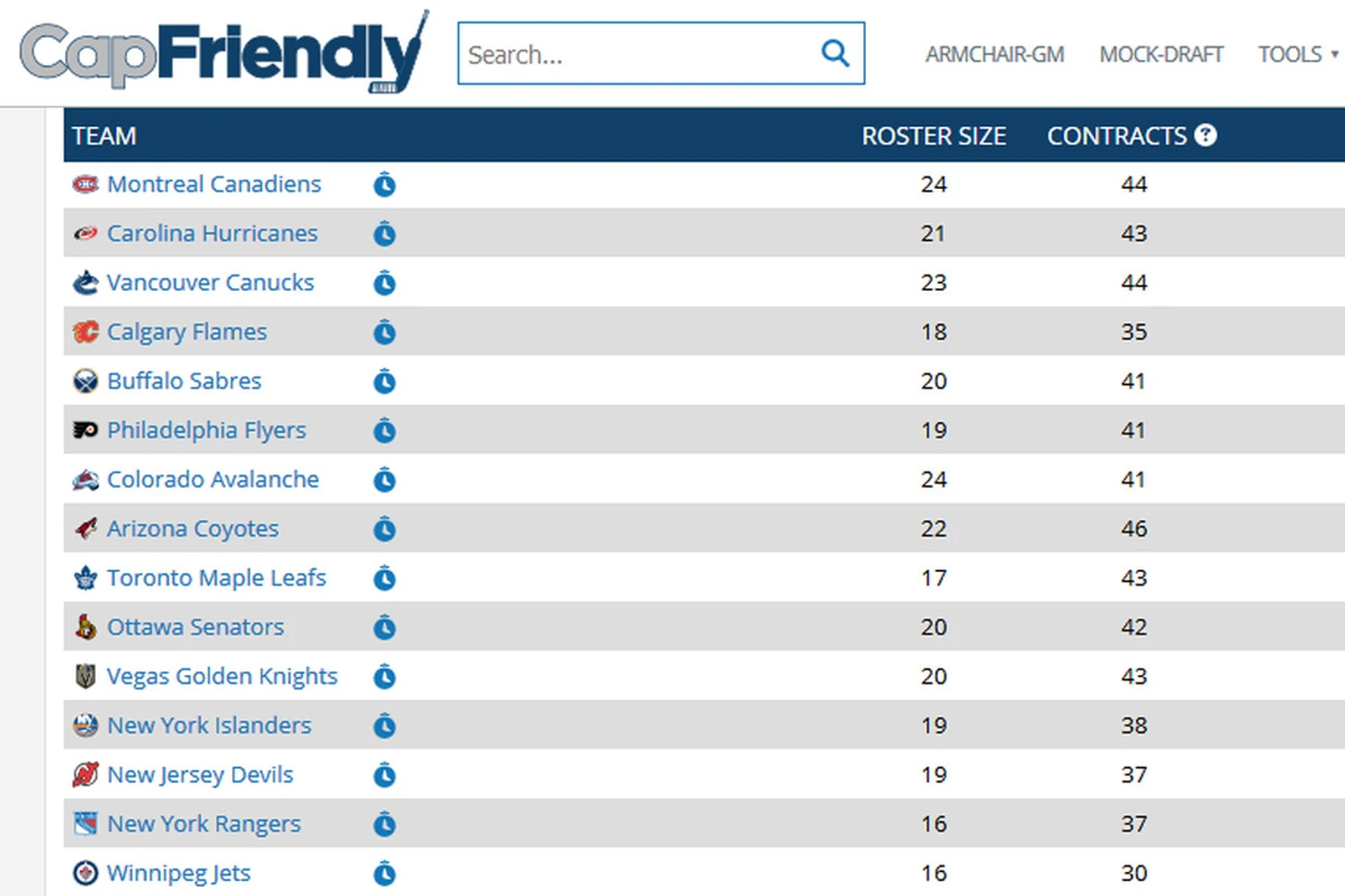
Task: Click the New Jersey Devils team logo
Action: coord(85,774)
